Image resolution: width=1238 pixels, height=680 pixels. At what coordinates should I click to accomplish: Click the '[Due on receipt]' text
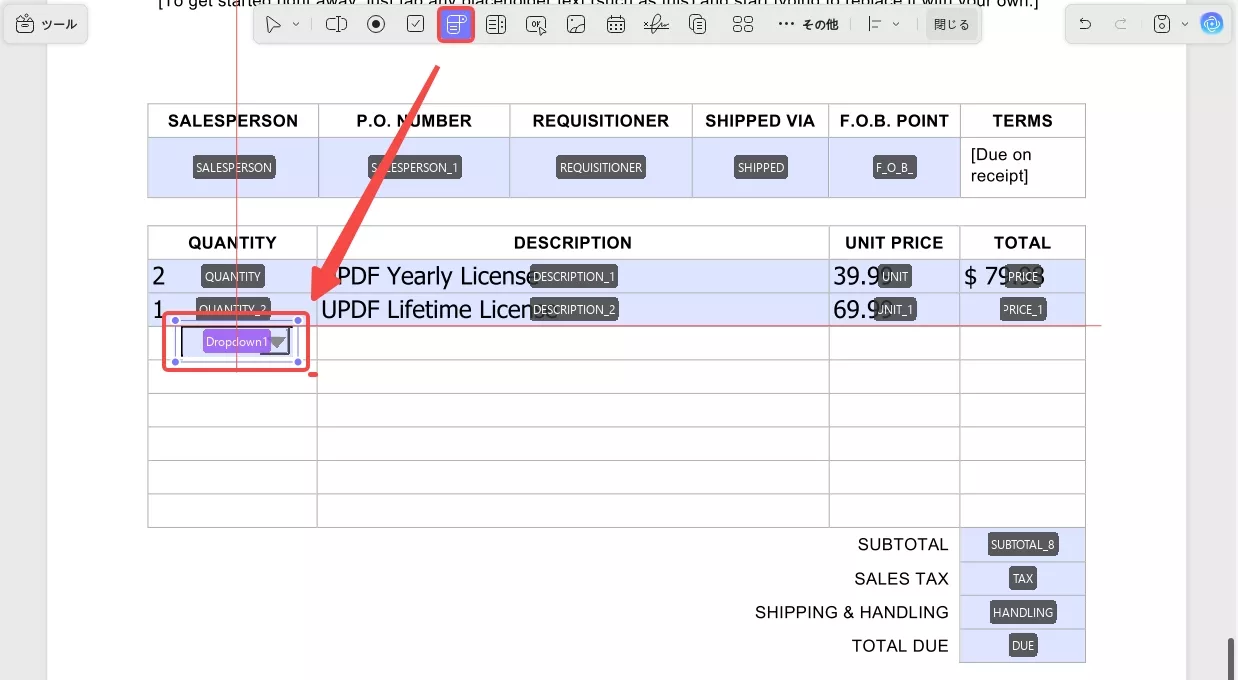(1001, 166)
